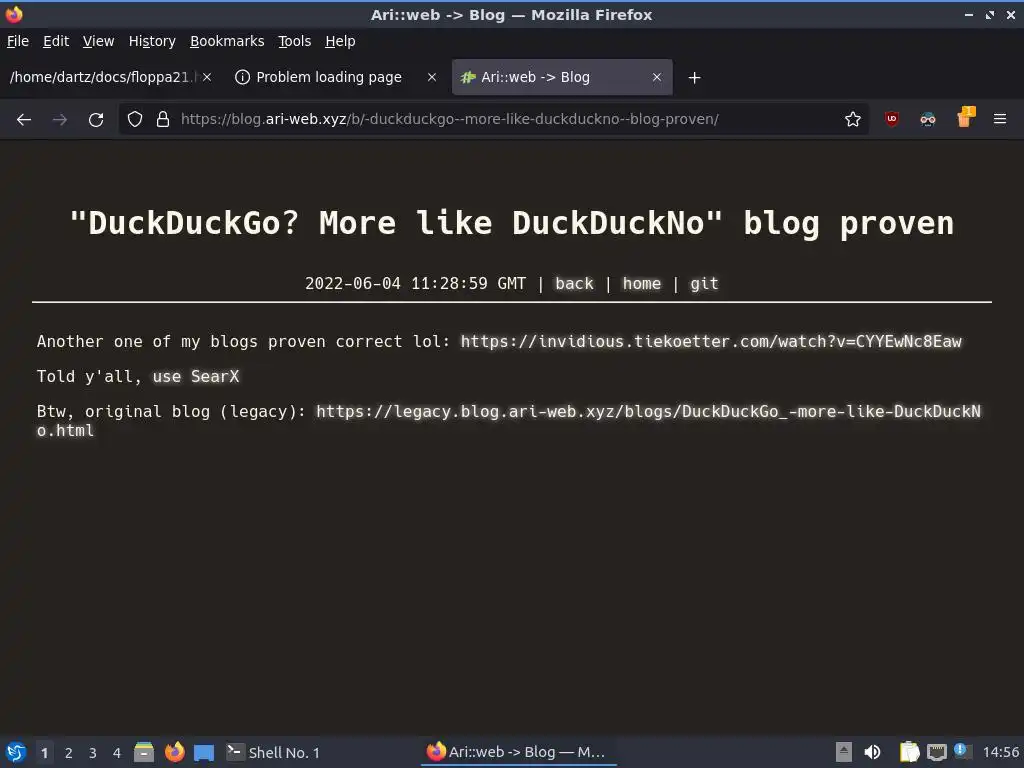Open the View menu
This screenshot has width=1024, height=768.
coord(99,41)
